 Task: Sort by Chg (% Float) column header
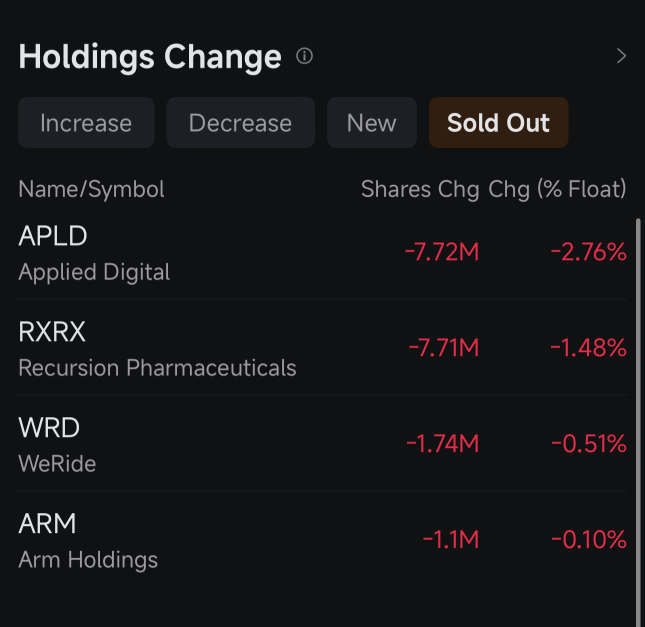click(557, 190)
